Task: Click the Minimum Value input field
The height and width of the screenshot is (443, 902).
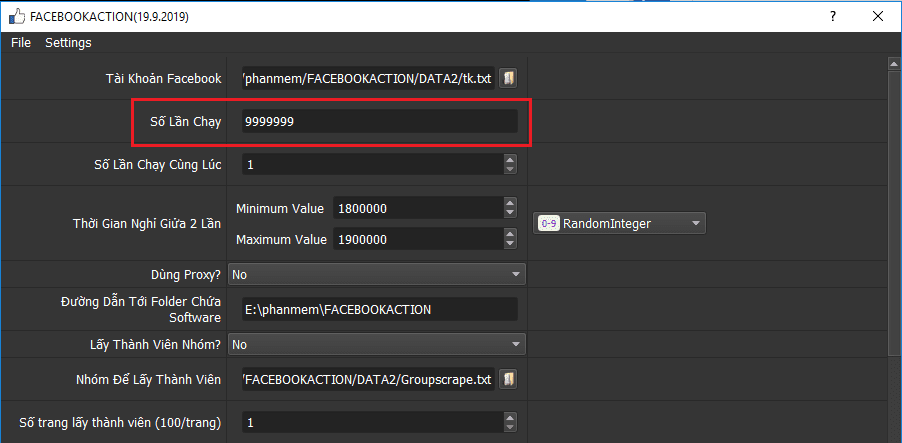Action: coord(415,209)
